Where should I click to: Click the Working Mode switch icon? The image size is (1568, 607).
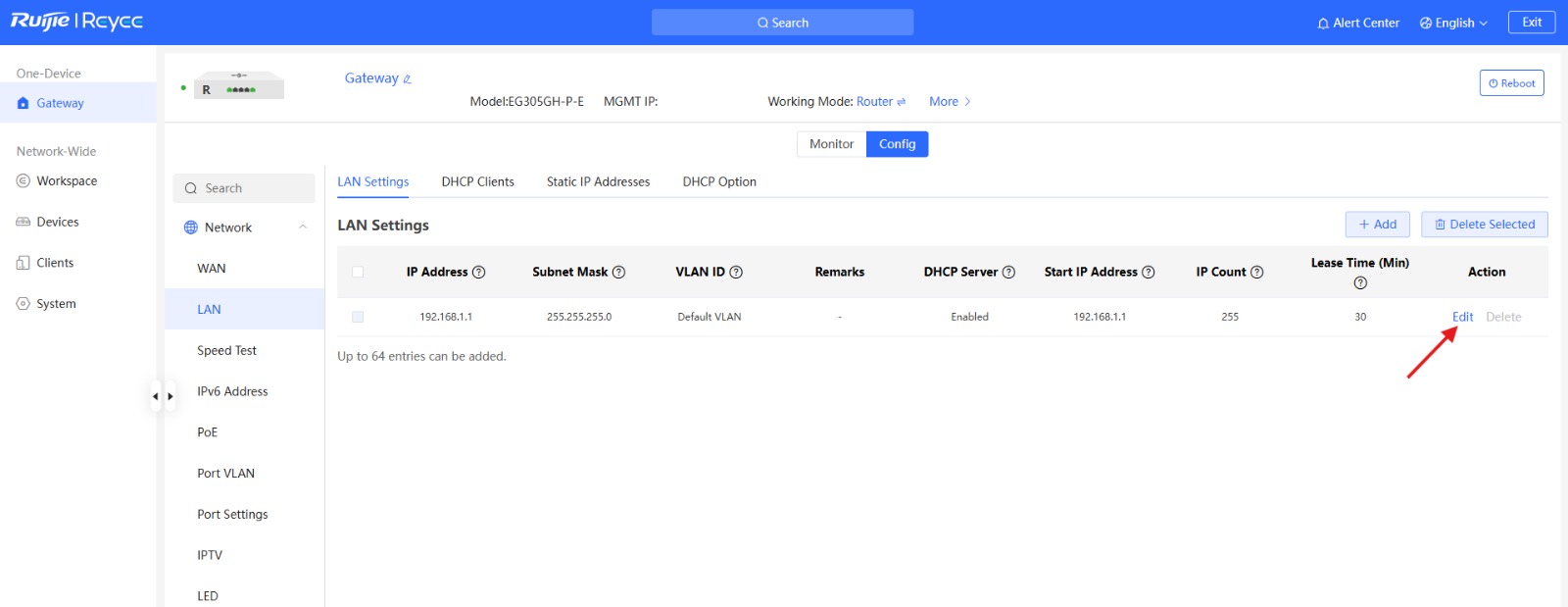[902, 102]
